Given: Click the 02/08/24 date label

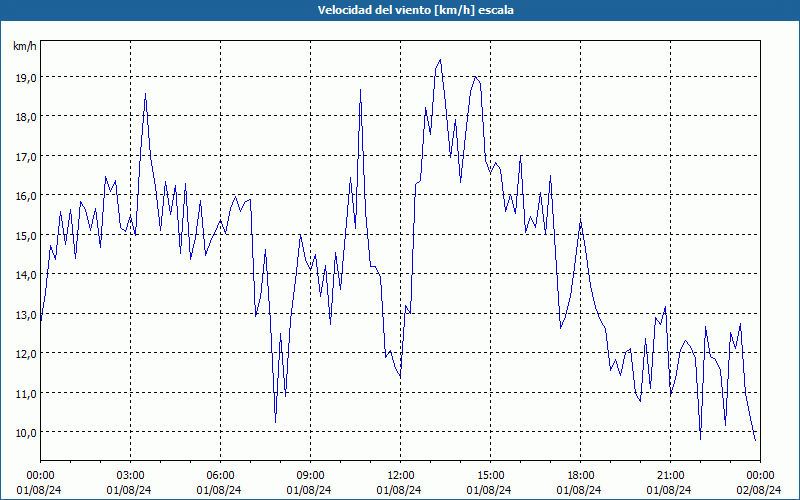Looking at the screenshot, I should pos(759,490).
